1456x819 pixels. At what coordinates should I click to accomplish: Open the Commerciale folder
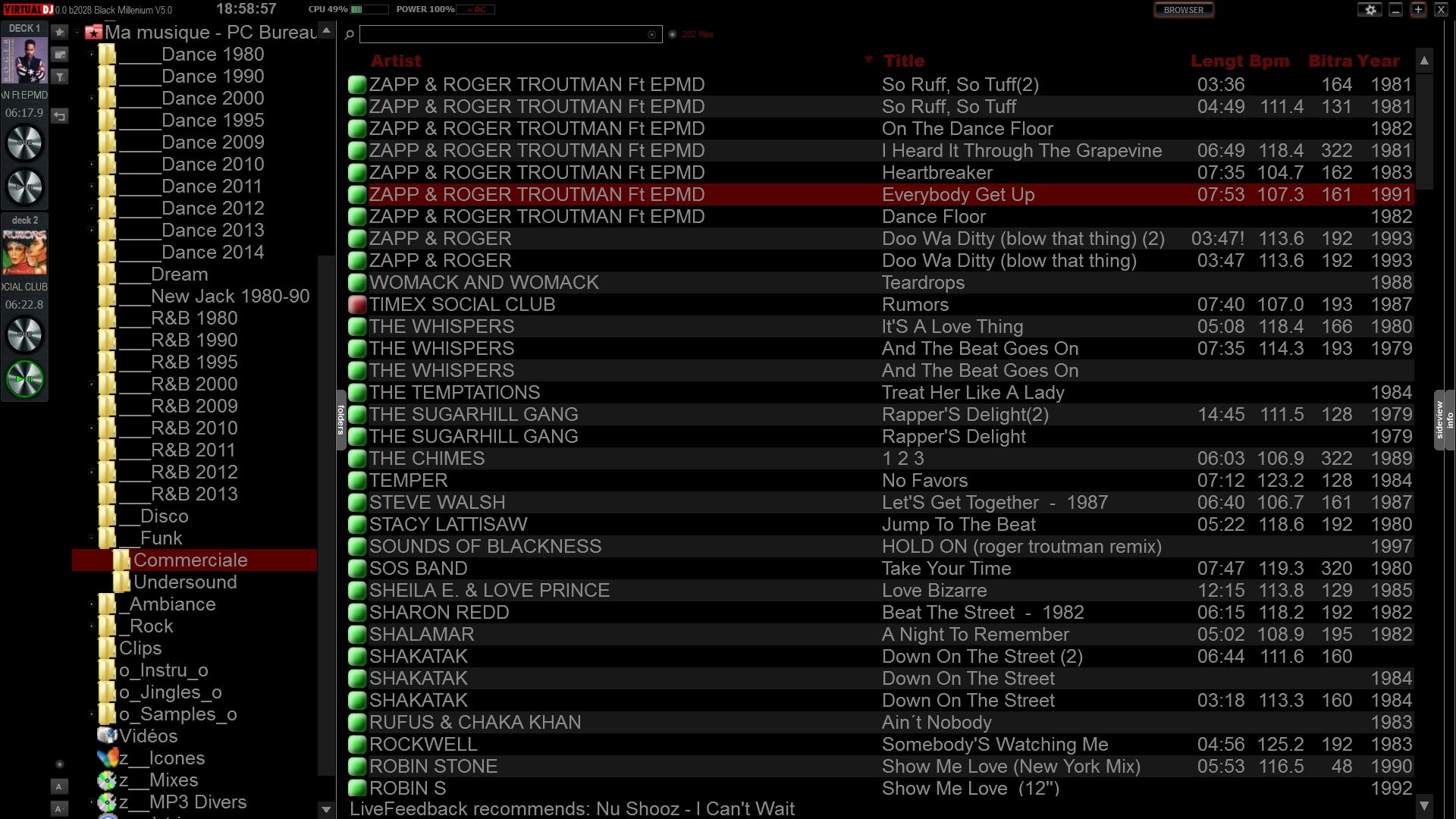190,560
